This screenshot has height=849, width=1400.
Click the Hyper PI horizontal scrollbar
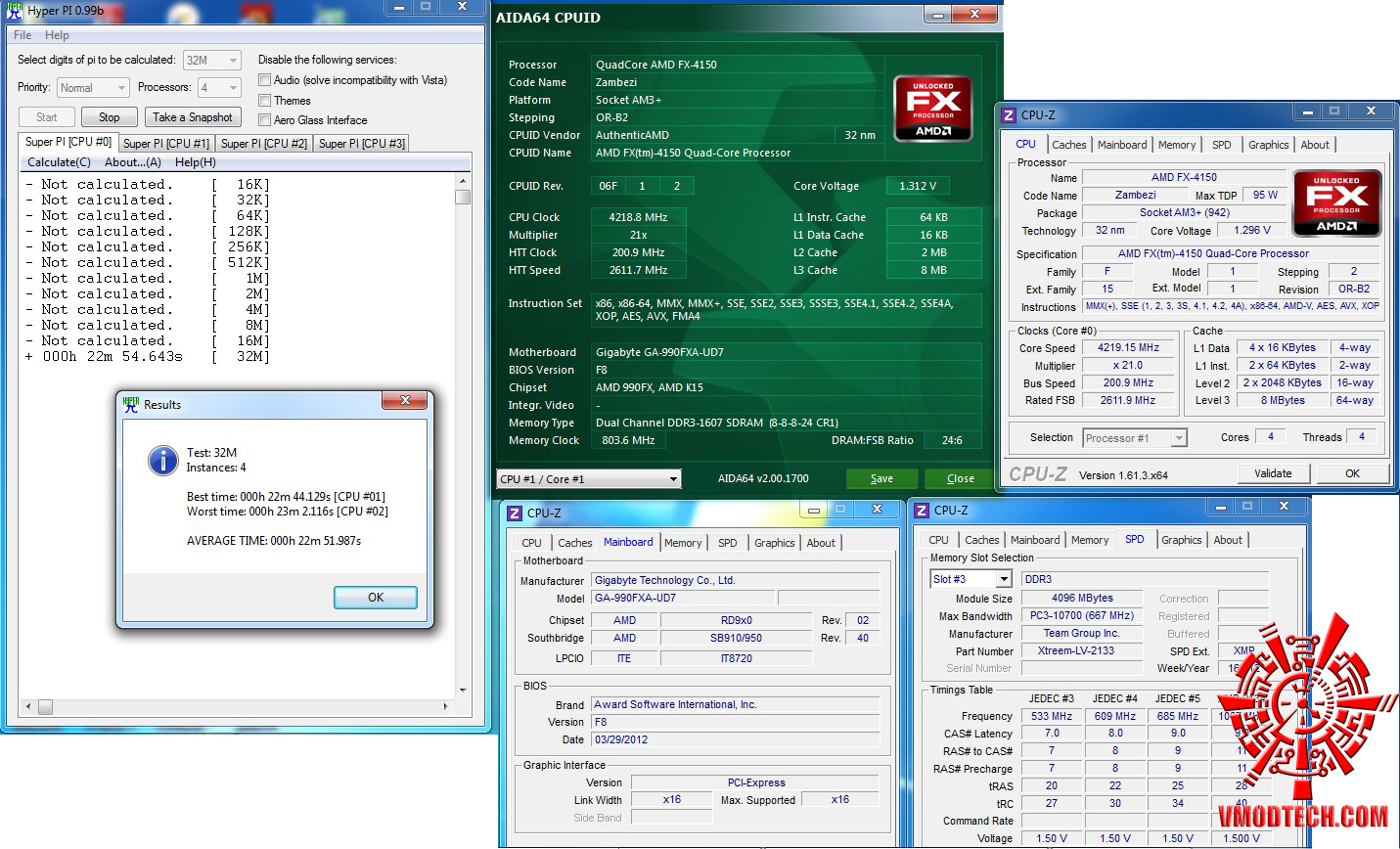coord(235,706)
